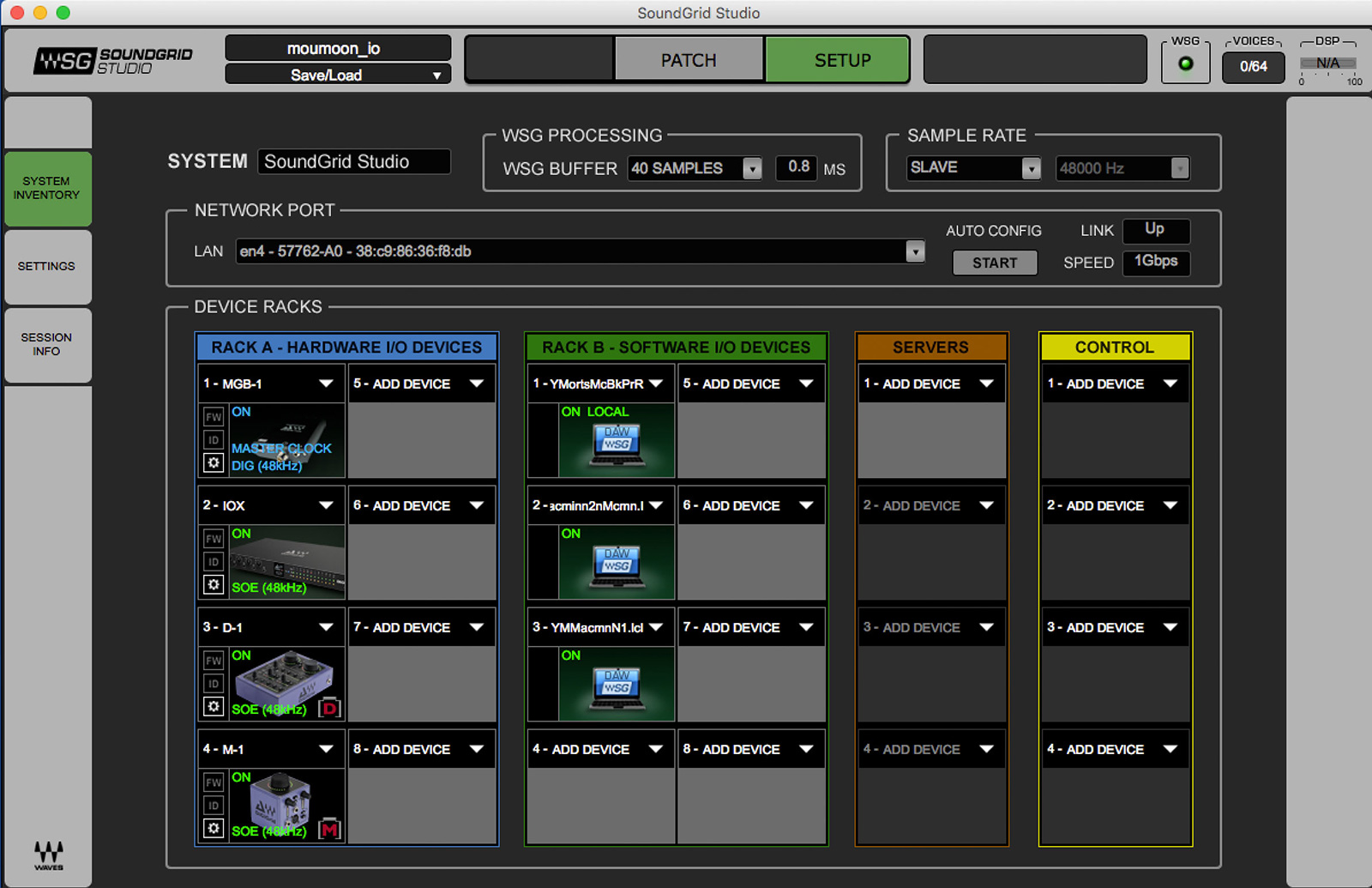Click the 1Gbps speed field

[x=1156, y=262]
